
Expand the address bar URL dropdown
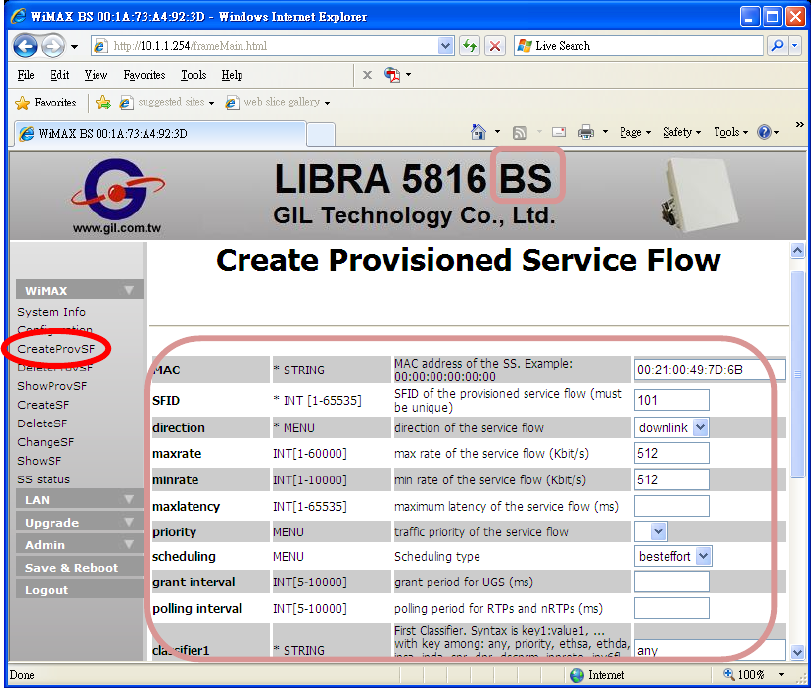(x=445, y=46)
